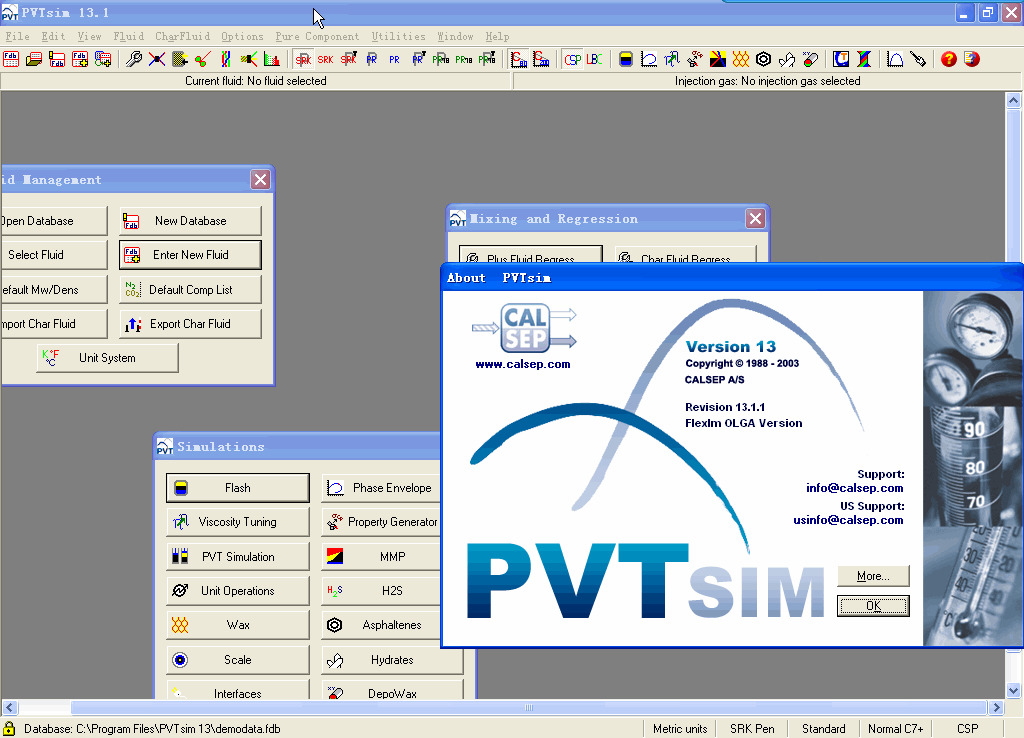This screenshot has height=738, width=1024.
Task: Click the horizontal scrollbar left arrow
Action: point(10,707)
